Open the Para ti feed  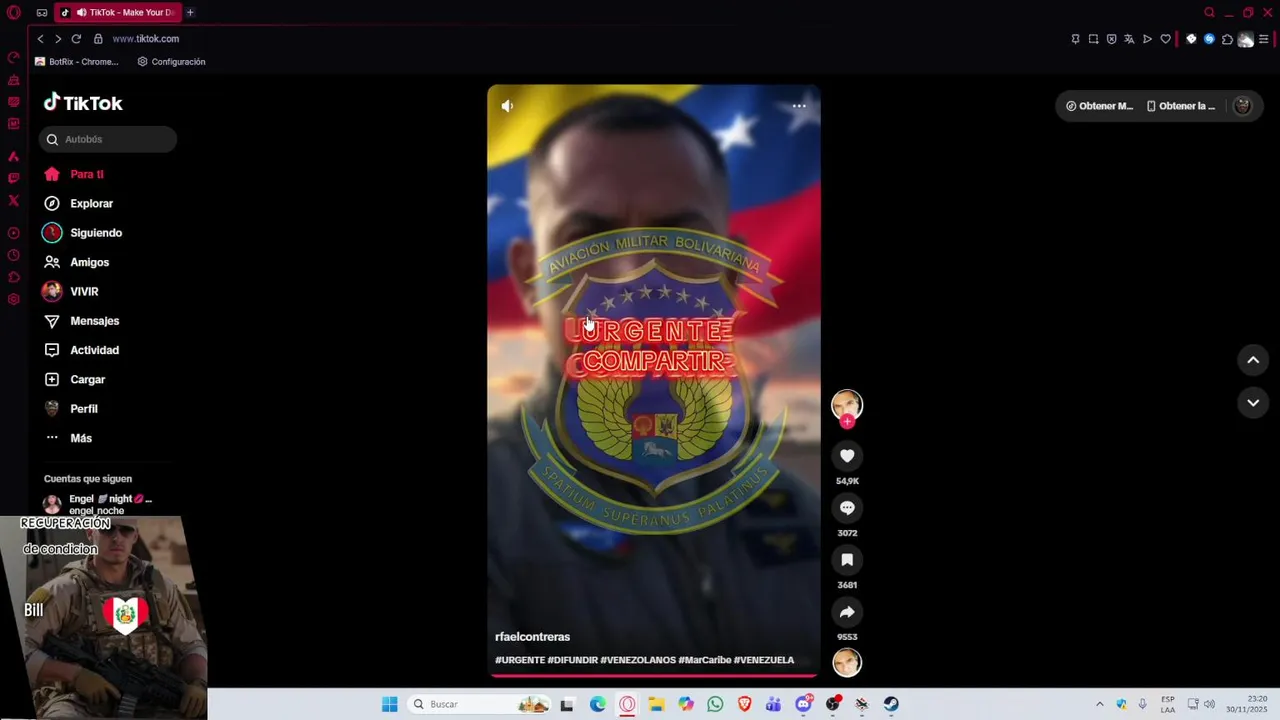coord(74,174)
